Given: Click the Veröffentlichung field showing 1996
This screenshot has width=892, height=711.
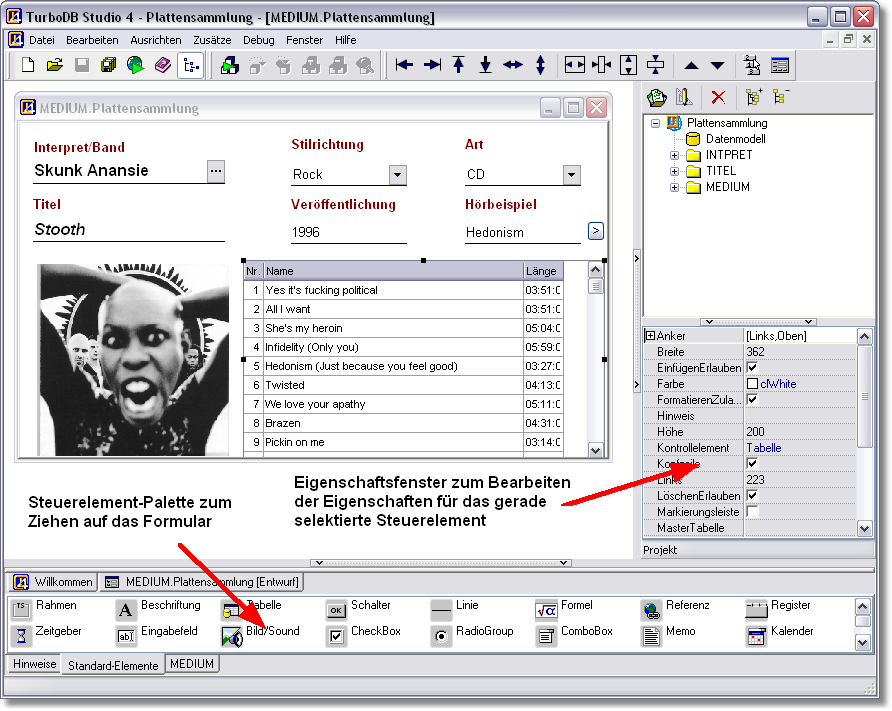Looking at the screenshot, I should [x=349, y=232].
